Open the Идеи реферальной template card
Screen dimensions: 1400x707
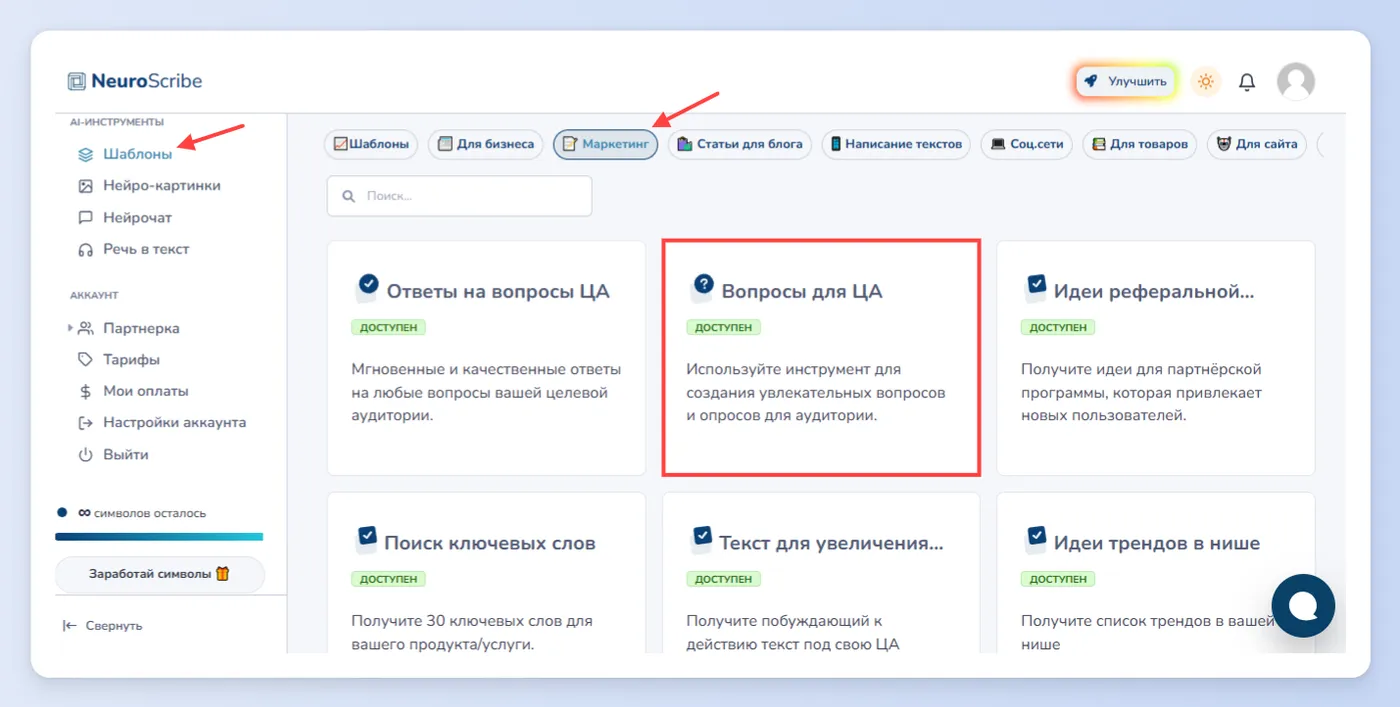click(x=1156, y=358)
